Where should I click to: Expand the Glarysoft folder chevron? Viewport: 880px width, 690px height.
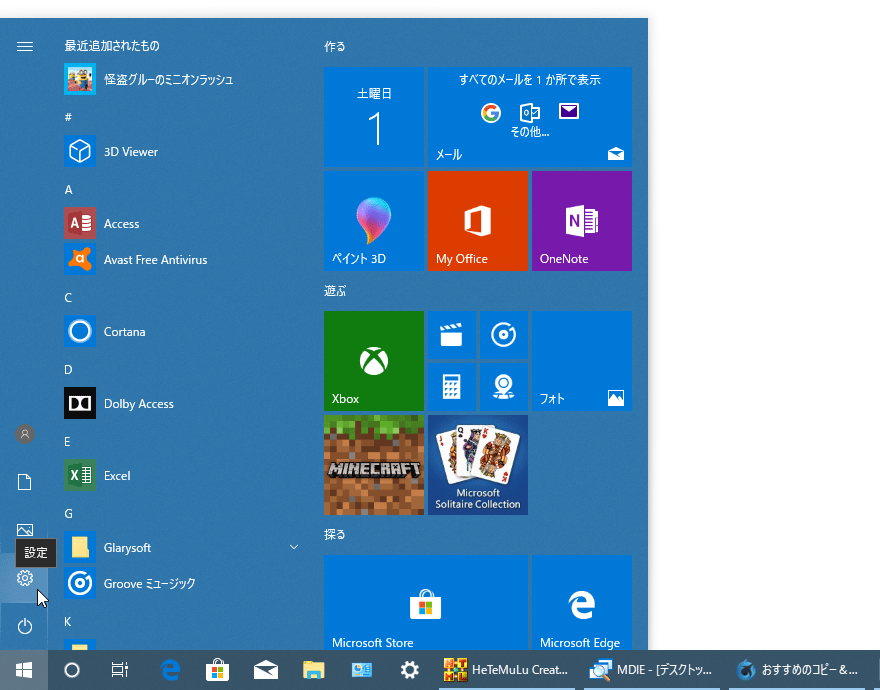294,547
